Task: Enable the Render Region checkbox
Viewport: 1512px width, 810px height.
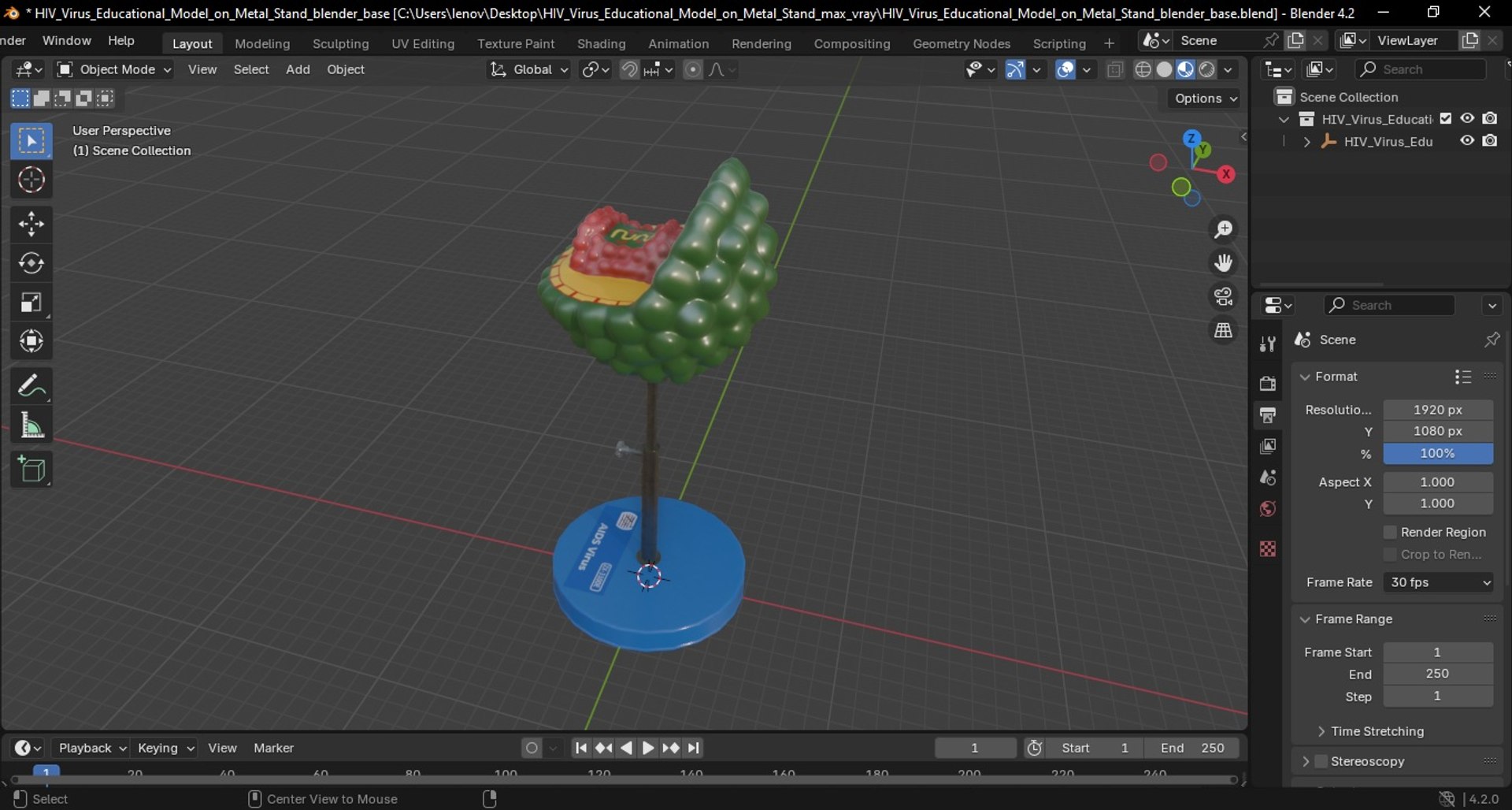Action: 1390,533
